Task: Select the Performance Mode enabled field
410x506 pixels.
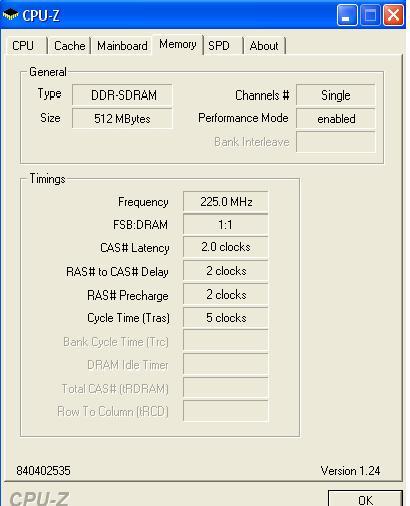Action: click(x=336, y=118)
